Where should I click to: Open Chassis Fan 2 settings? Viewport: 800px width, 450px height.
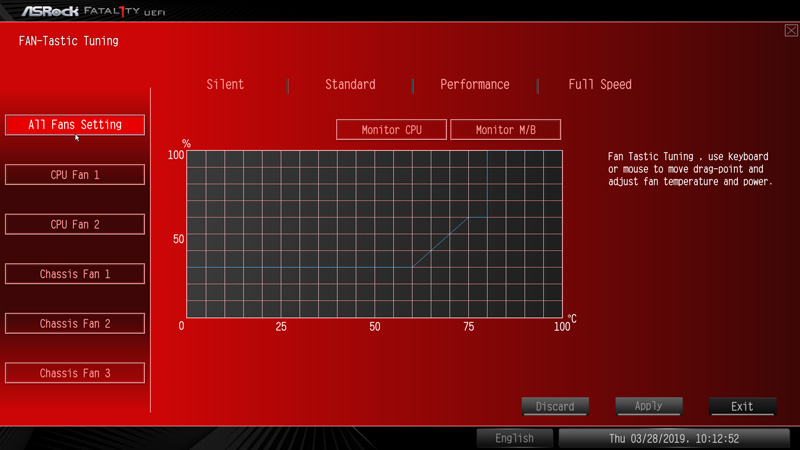(75, 323)
